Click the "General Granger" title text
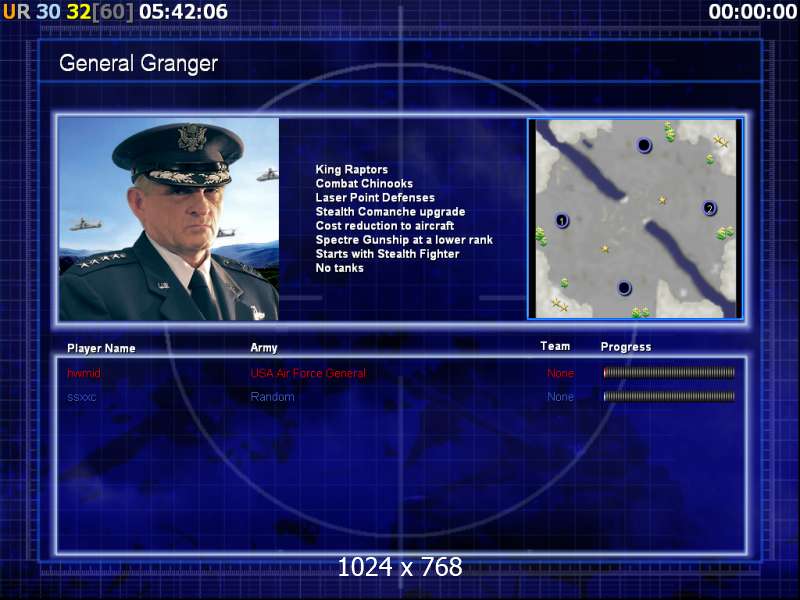The image size is (800, 600). tap(138, 63)
